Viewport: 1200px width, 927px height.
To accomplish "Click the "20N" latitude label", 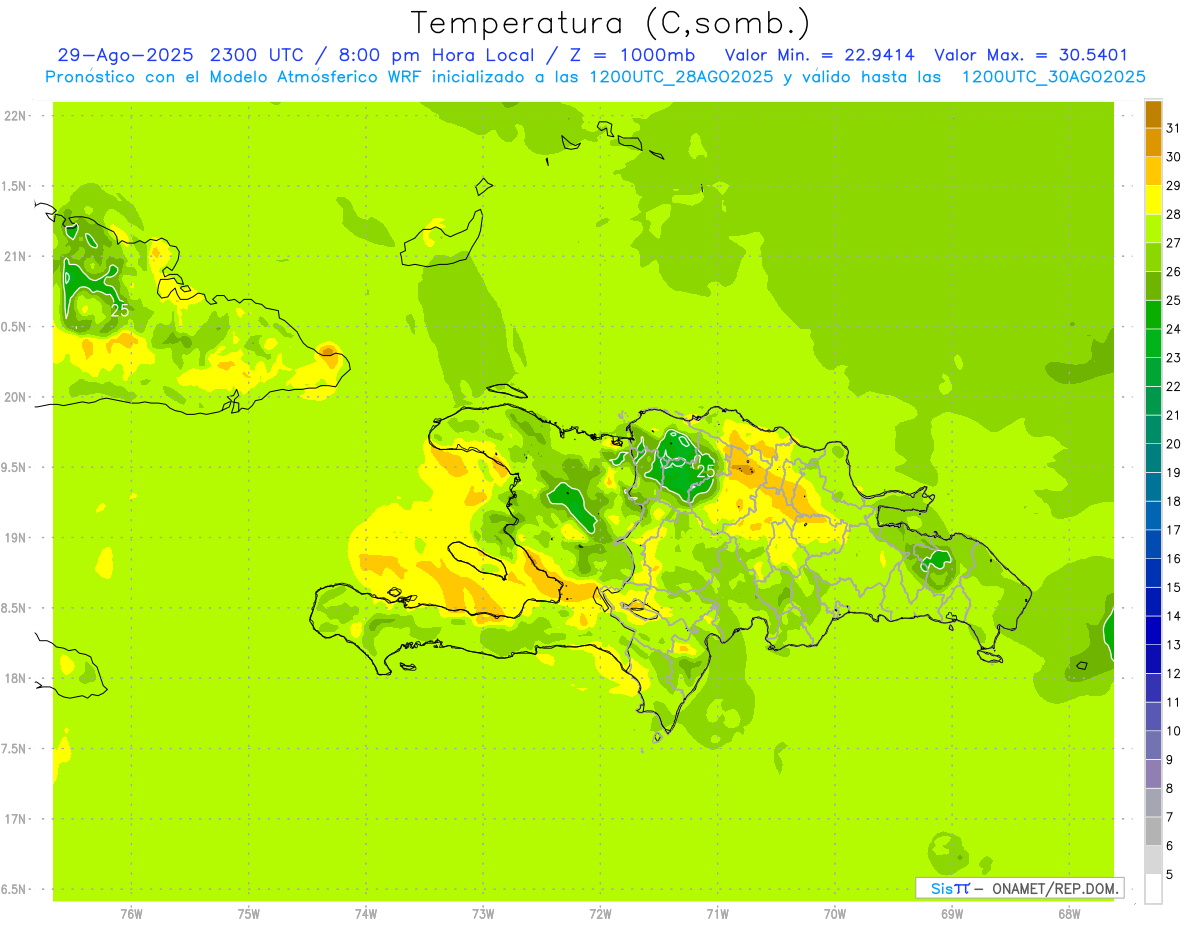I will (14, 398).
